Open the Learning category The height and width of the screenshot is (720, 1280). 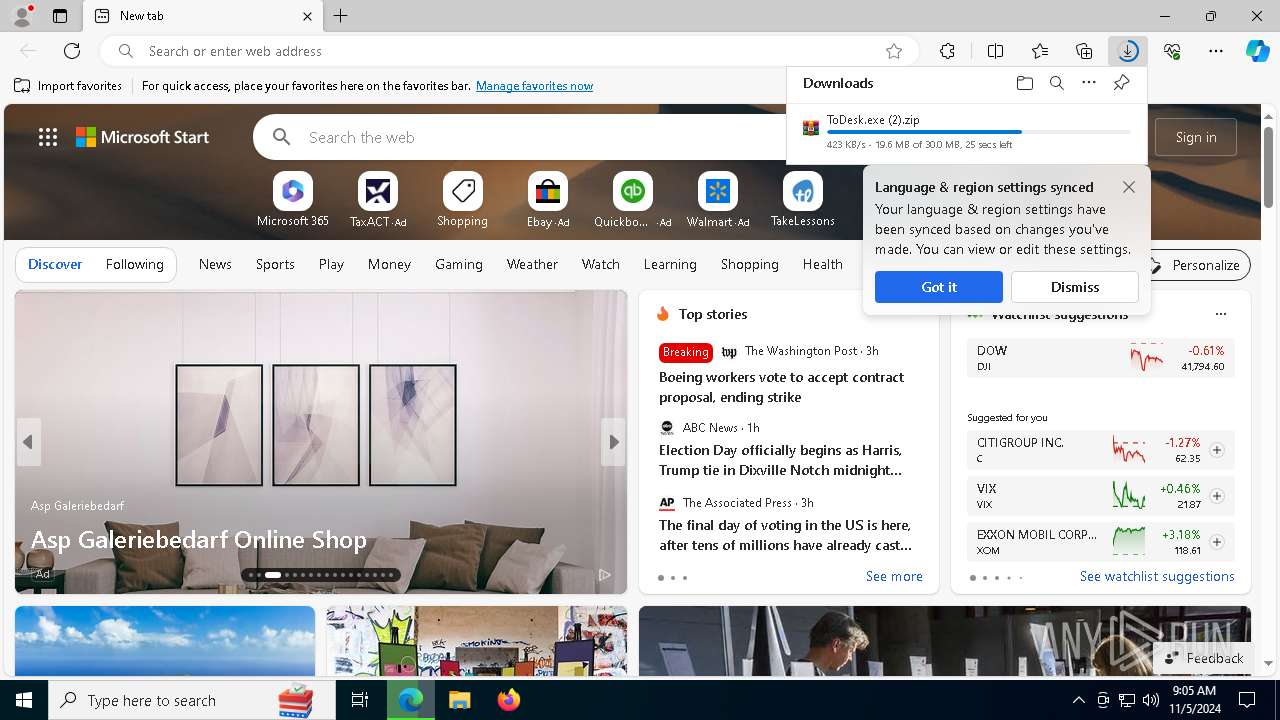pos(670,264)
